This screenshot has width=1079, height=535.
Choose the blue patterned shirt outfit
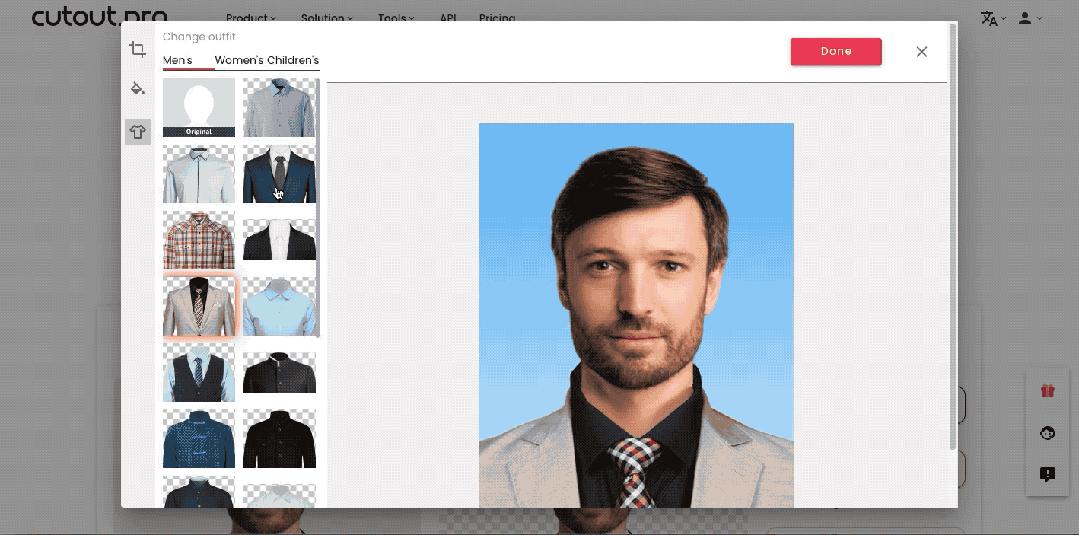click(199, 439)
